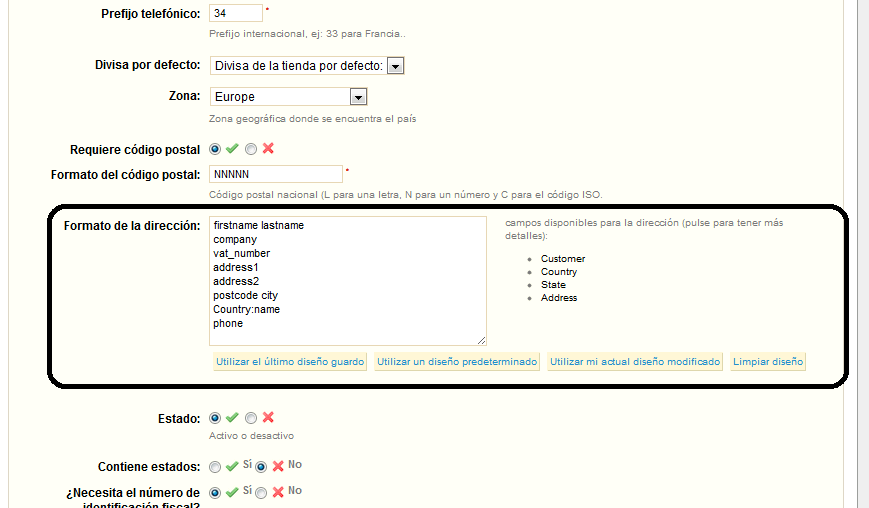869x508 pixels.
Task: Select Sí radio for Contiene estados
Action: click(215, 466)
